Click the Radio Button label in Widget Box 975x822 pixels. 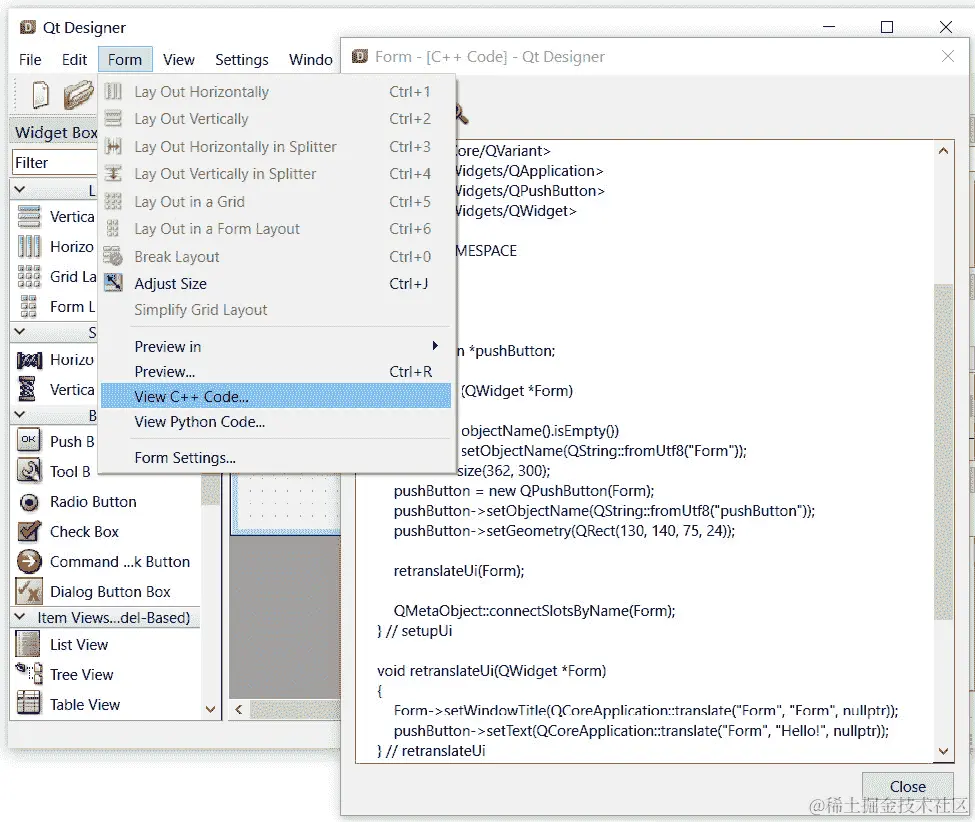[93, 502]
